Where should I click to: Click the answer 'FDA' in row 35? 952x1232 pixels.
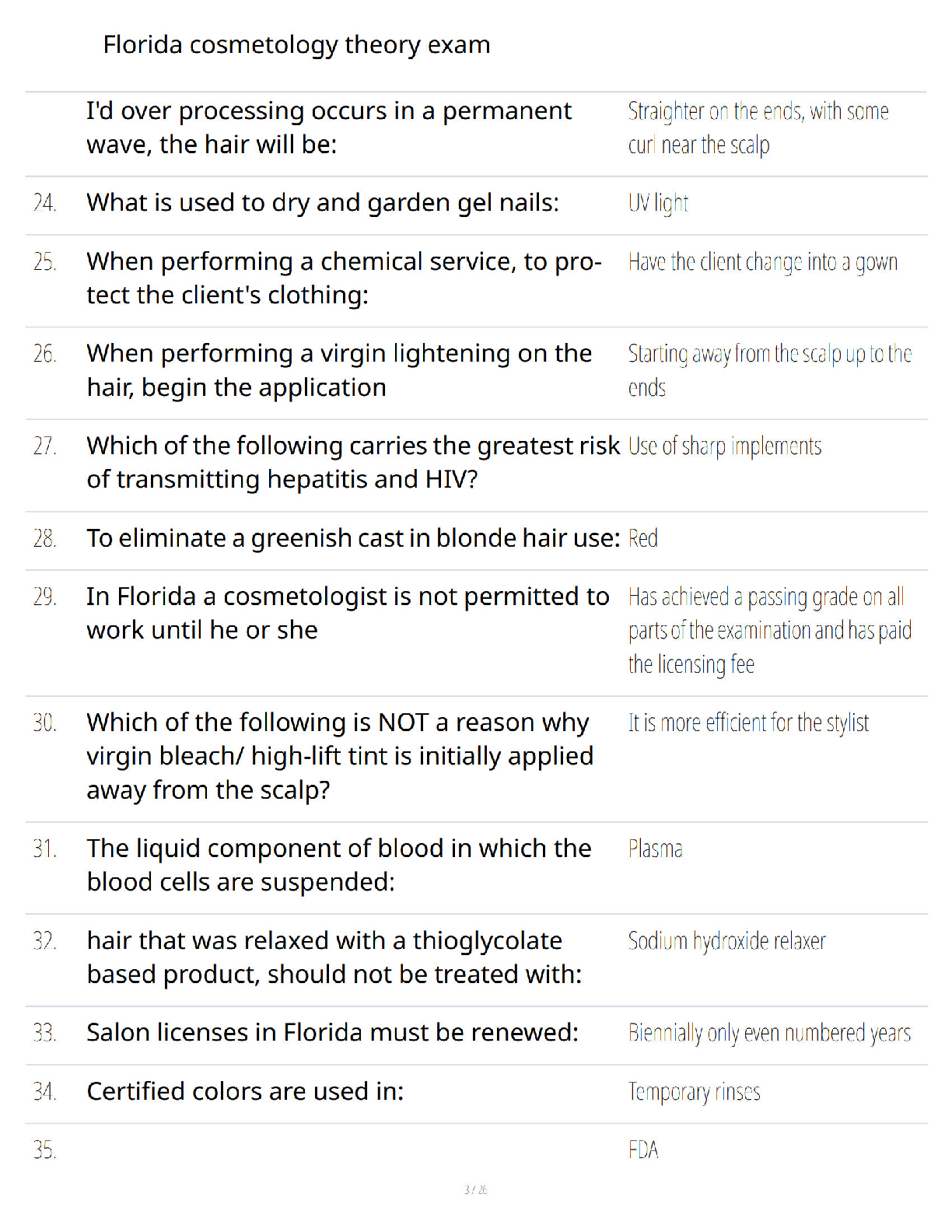pos(643,1150)
